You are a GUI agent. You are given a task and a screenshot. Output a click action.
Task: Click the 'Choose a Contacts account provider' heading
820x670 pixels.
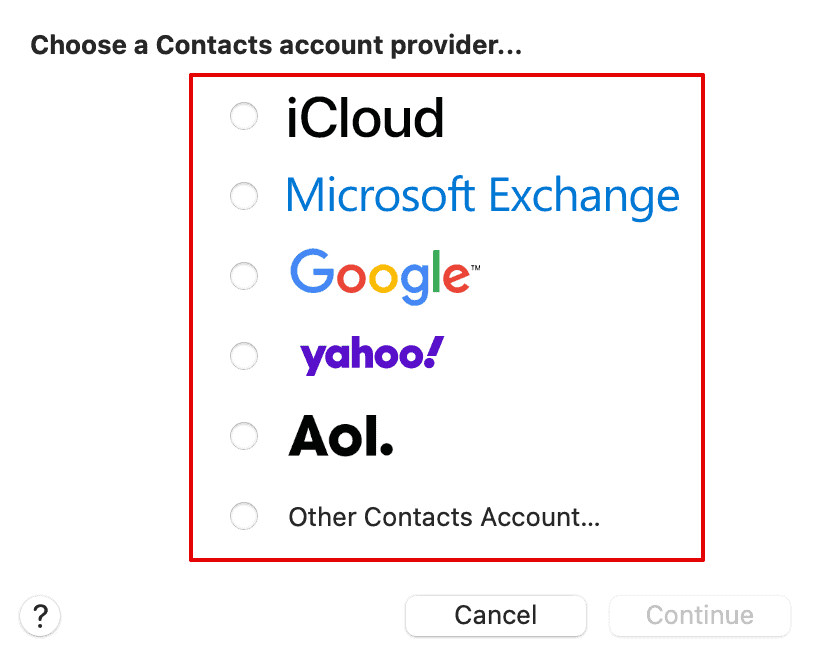[277, 46]
